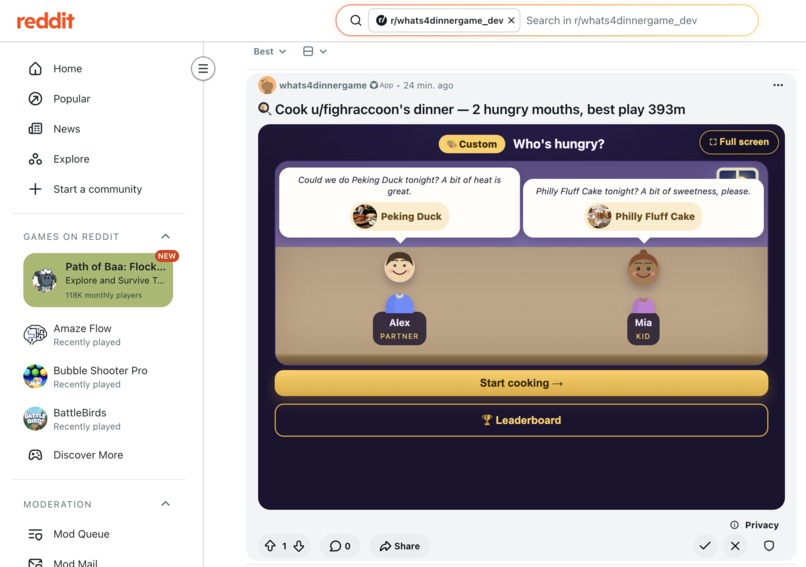
Task: Open whats4dinnergame author profile
Action: pyautogui.click(x=323, y=85)
